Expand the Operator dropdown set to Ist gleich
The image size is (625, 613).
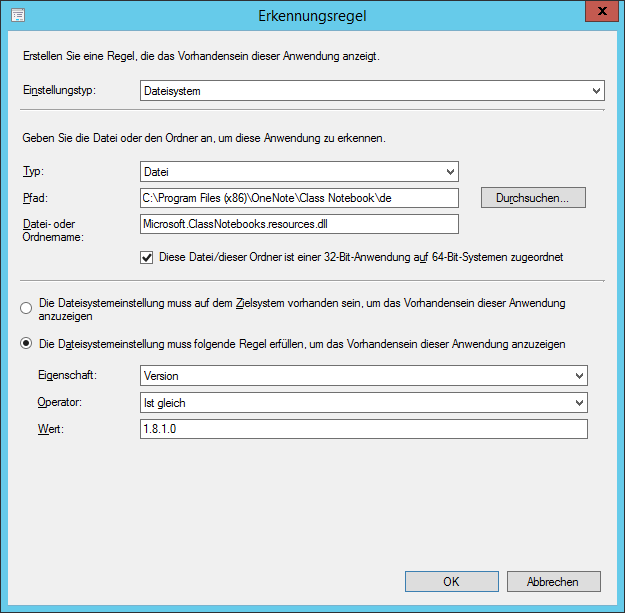coord(363,403)
